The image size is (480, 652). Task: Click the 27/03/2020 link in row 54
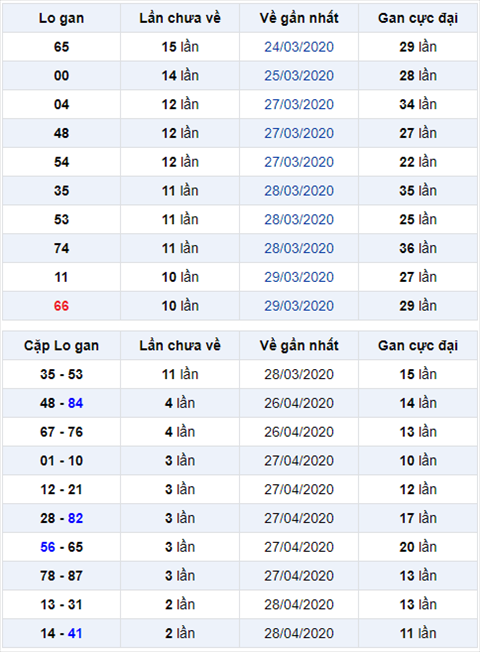[x=299, y=162]
